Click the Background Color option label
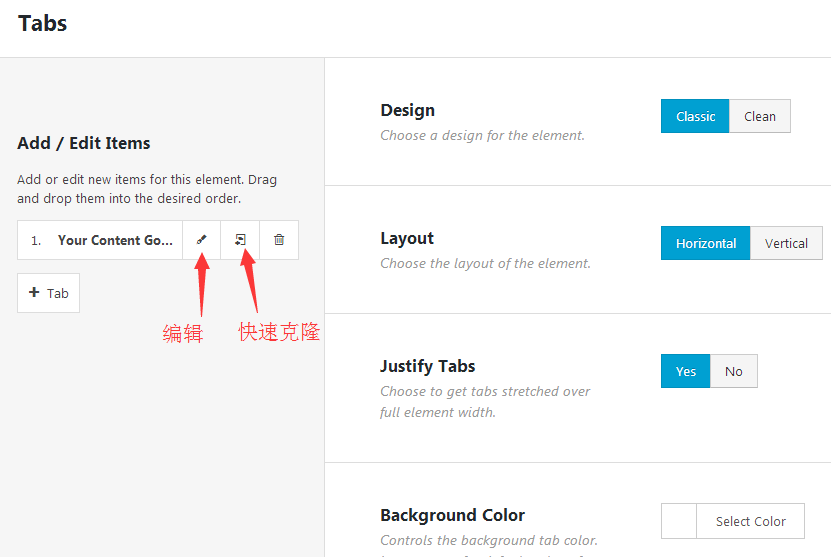 pyautogui.click(x=452, y=515)
